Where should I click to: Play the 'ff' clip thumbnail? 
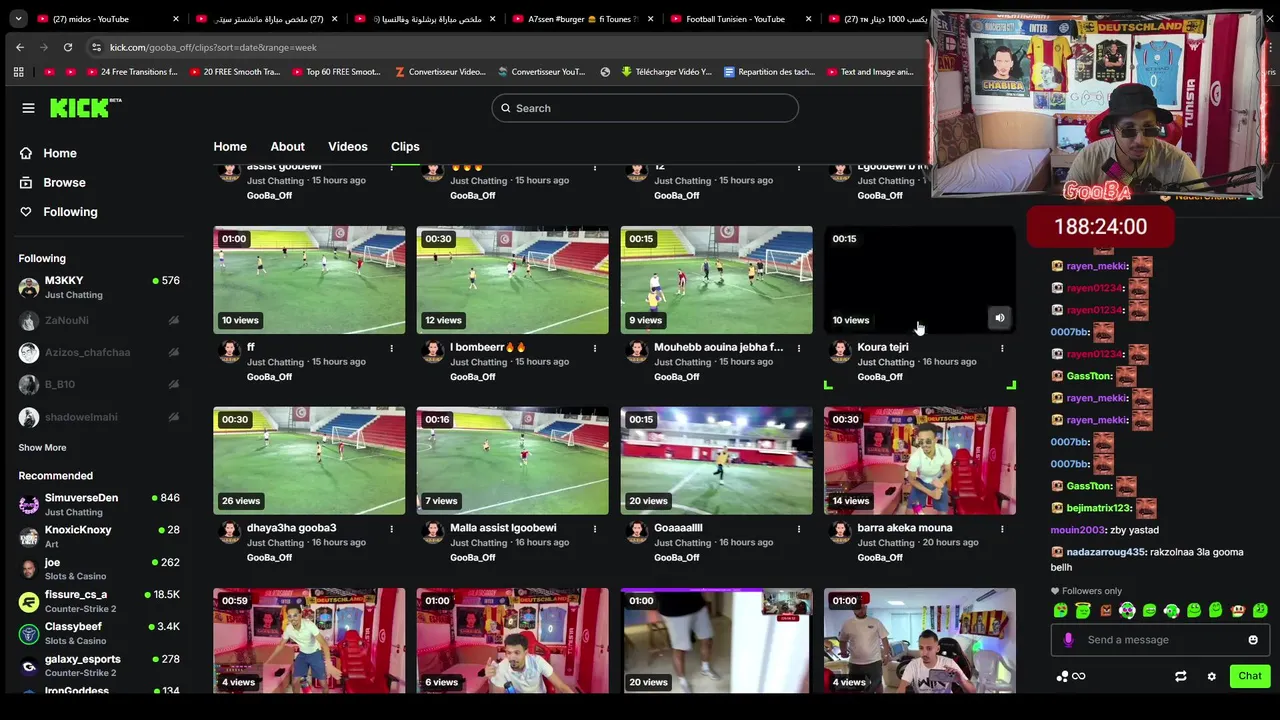tap(309, 280)
